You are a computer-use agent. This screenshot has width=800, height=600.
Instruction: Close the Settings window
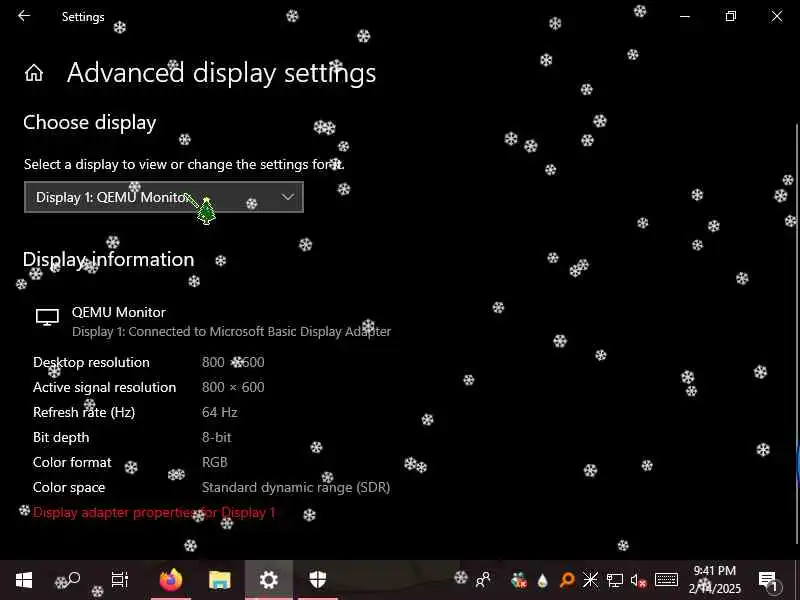tap(777, 16)
